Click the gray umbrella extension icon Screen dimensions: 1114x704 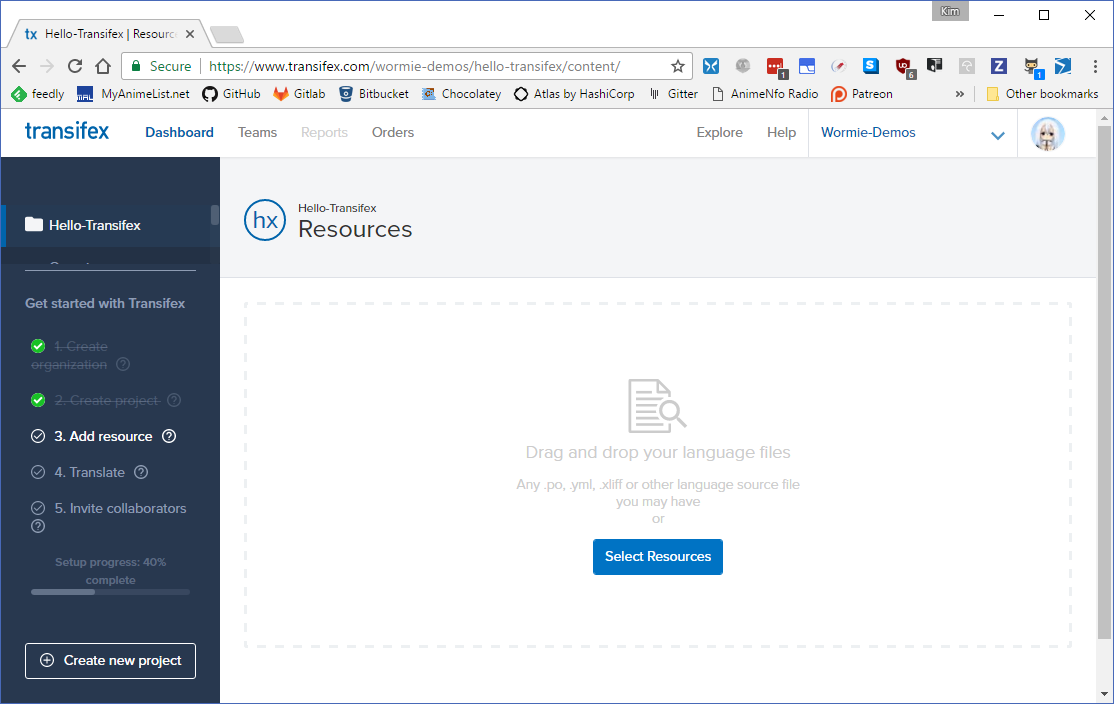[x=967, y=66]
